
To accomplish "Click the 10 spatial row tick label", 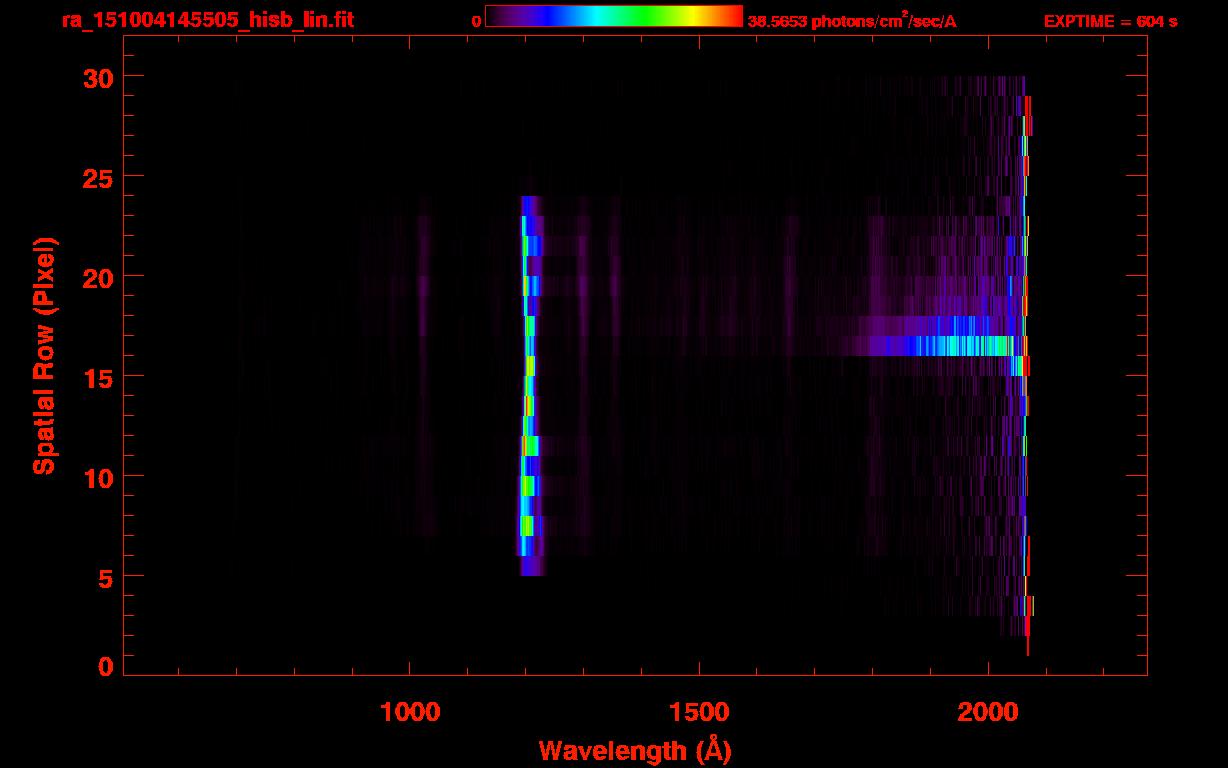I will click(98, 477).
